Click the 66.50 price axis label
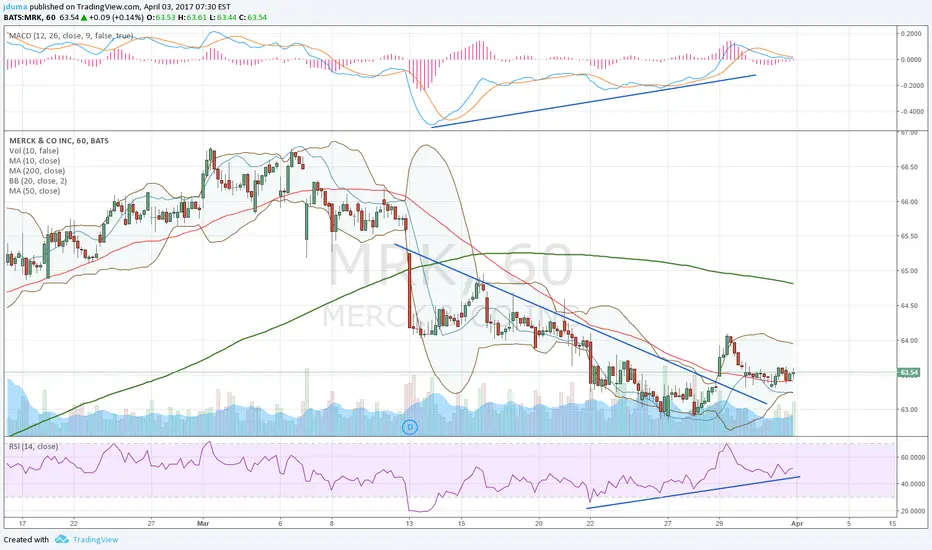 coord(910,167)
